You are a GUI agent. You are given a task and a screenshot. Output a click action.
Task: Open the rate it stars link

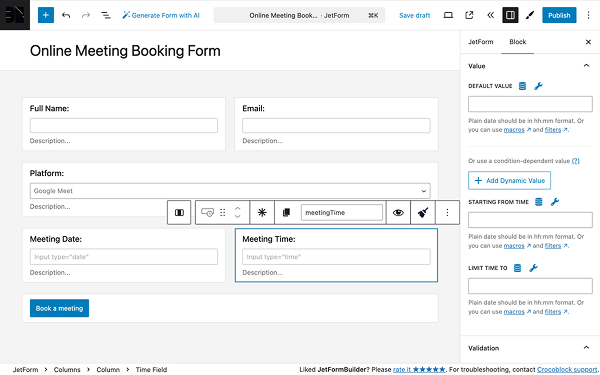coord(419,370)
